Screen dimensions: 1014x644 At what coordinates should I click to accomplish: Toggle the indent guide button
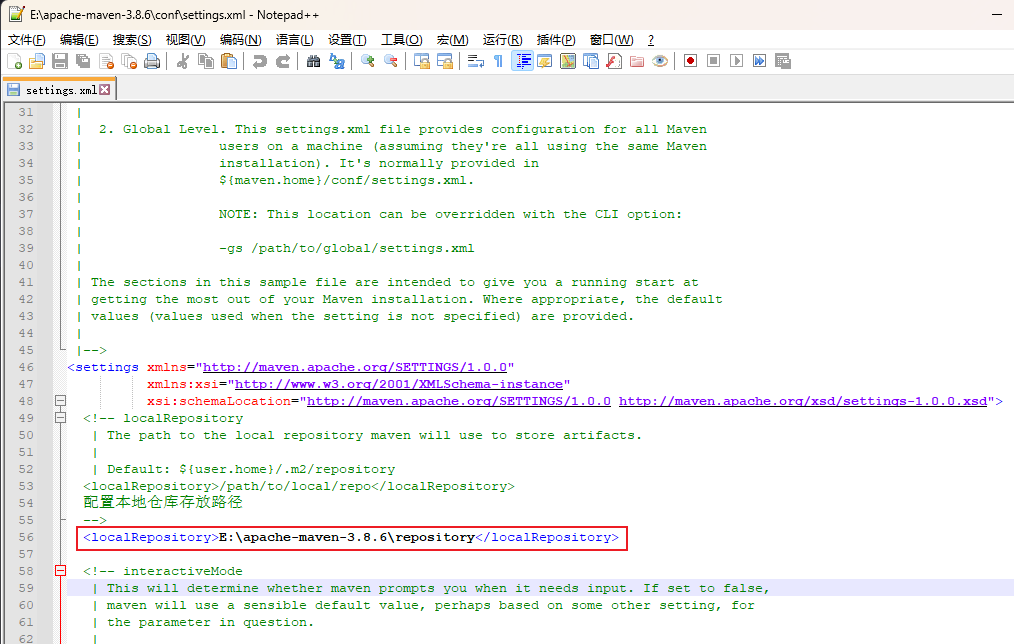tap(522, 61)
